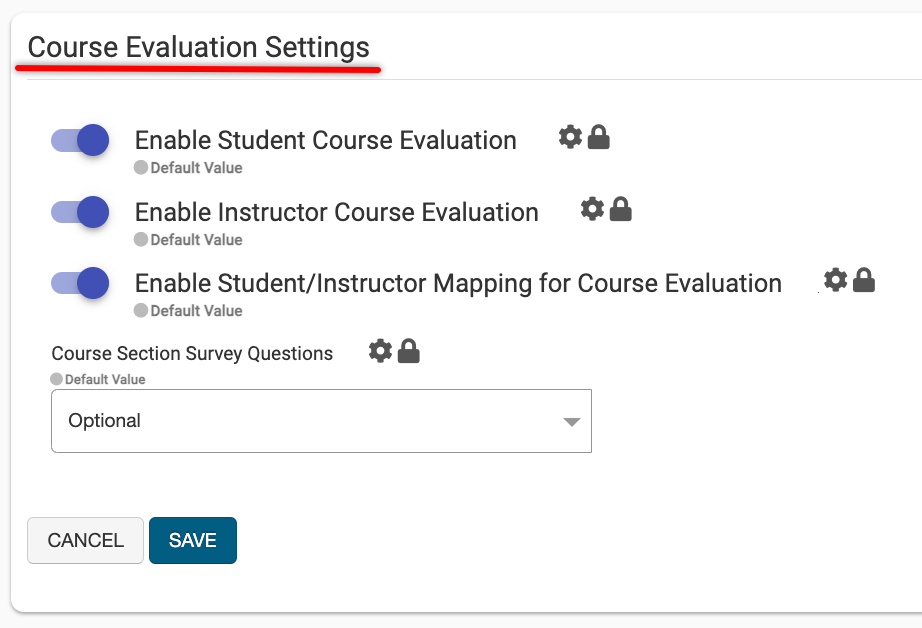This screenshot has width=922, height=628.
Task: Toggle off Enable Student Course Evaluation switch
Action: pyautogui.click(x=80, y=140)
